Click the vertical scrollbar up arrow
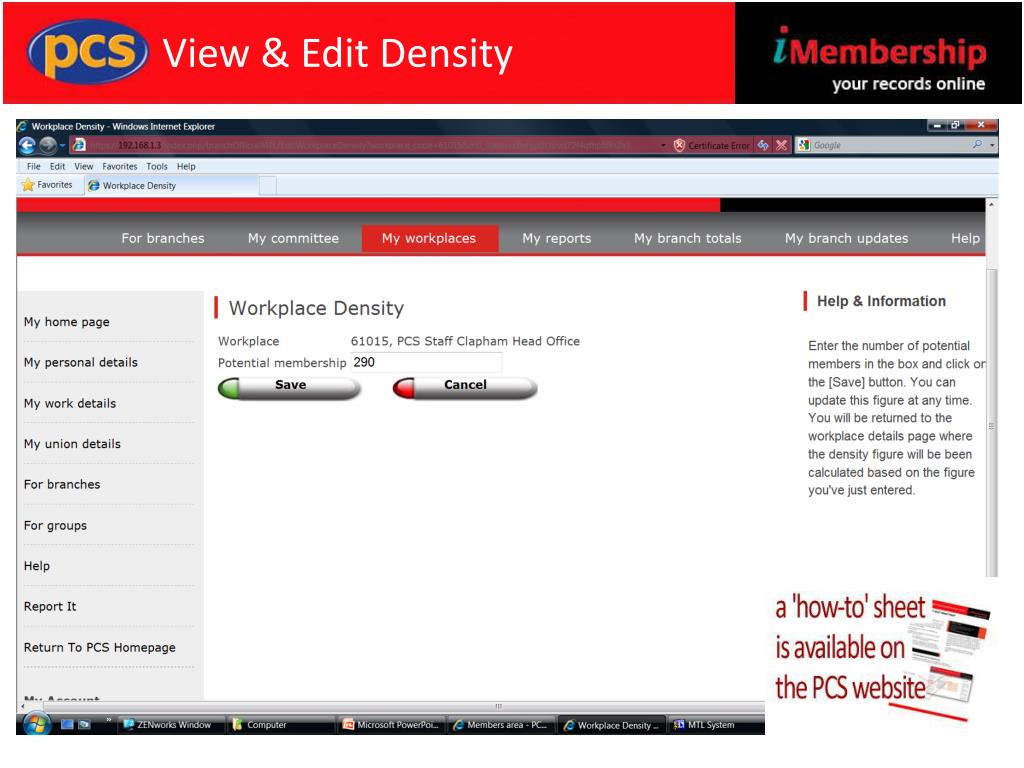The height and width of the screenshot is (768, 1024). (x=991, y=205)
